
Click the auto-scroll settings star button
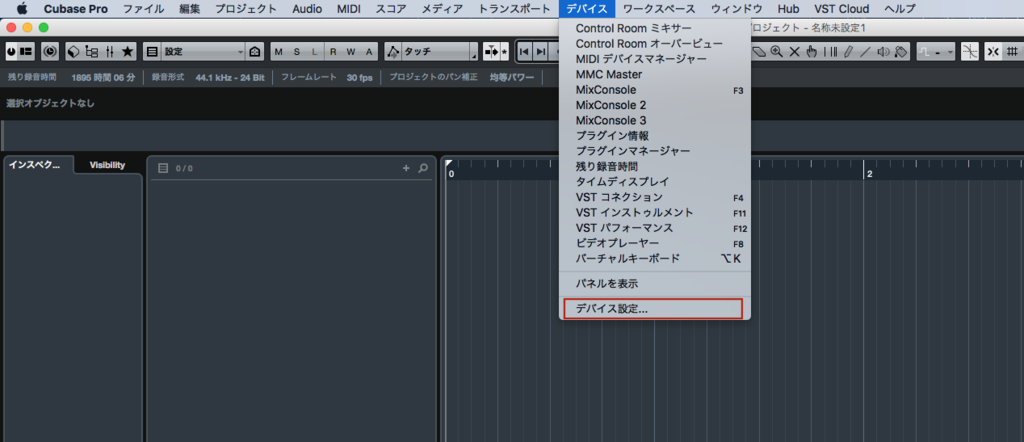[504, 52]
